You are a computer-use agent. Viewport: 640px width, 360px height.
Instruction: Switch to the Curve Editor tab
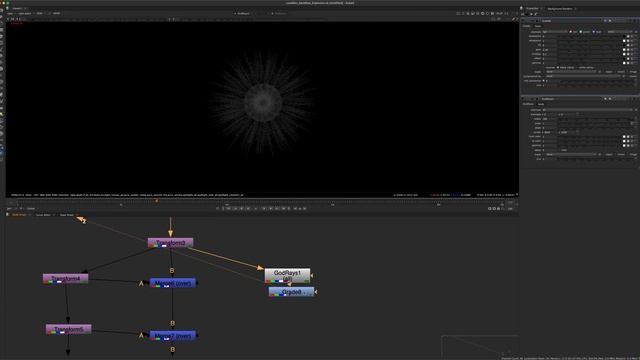pos(43,215)
